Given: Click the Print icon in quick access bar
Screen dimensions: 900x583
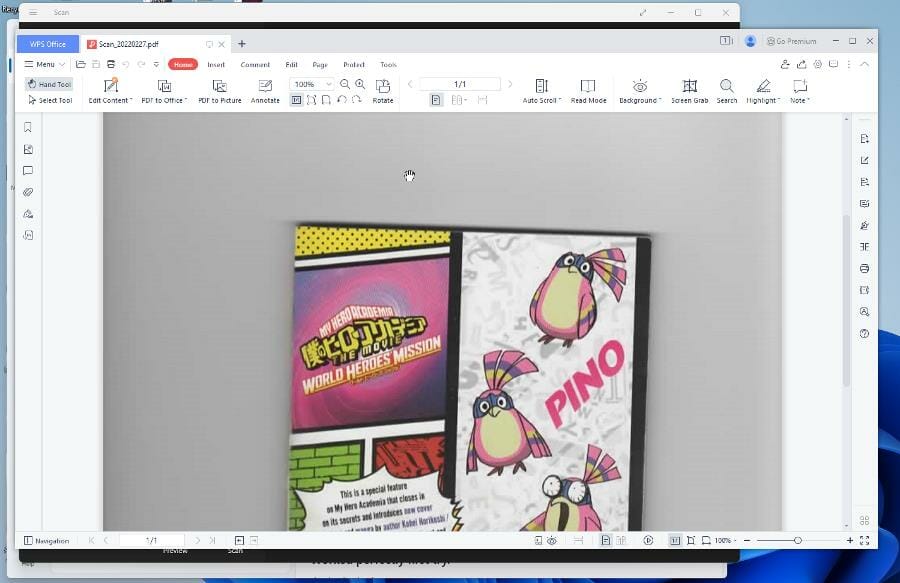Looking at the screenshot, I should point(111,64).
